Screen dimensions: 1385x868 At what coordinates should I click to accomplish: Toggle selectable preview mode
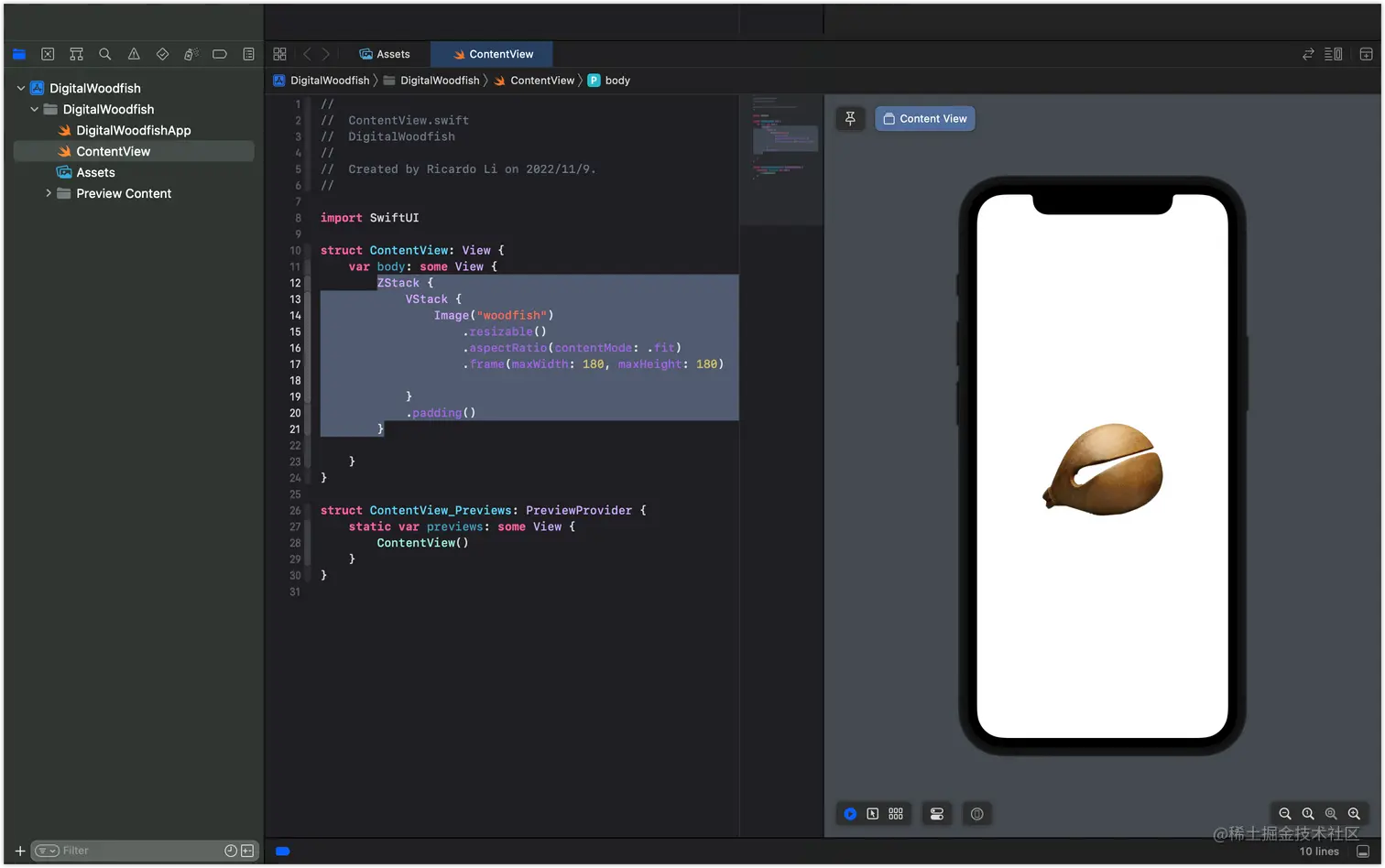tap(873, 814)
